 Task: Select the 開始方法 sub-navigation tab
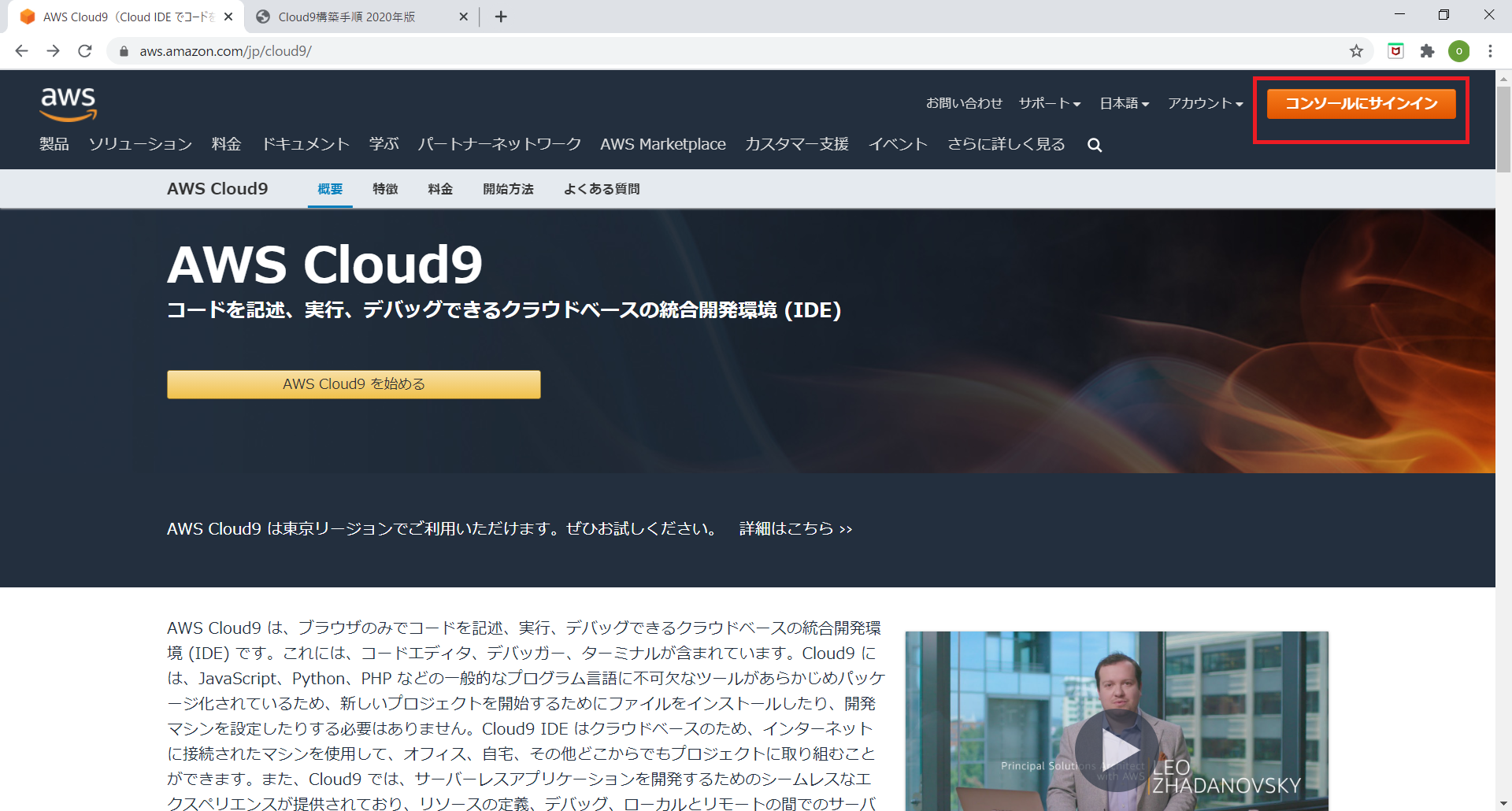(508, 189)
